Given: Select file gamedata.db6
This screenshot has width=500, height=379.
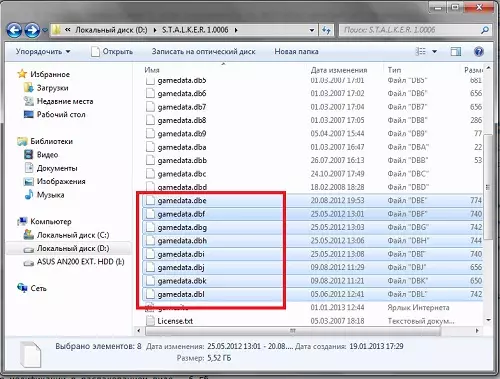Looking at the screenshot, I should pyautogui.click(x=182, y=94).
